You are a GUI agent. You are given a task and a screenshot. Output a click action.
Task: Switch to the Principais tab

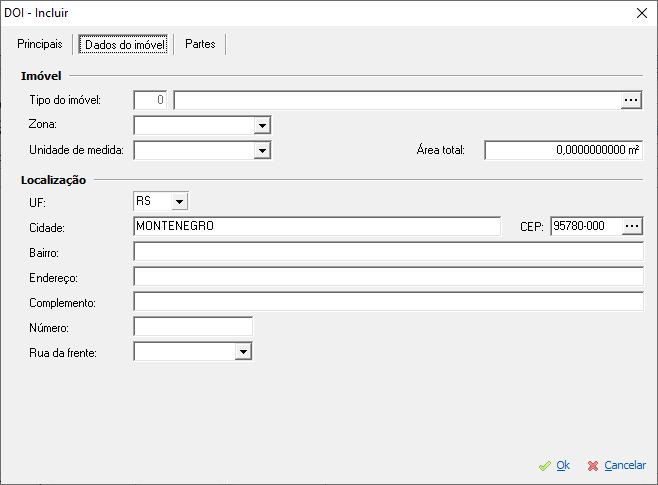point(40,45)
